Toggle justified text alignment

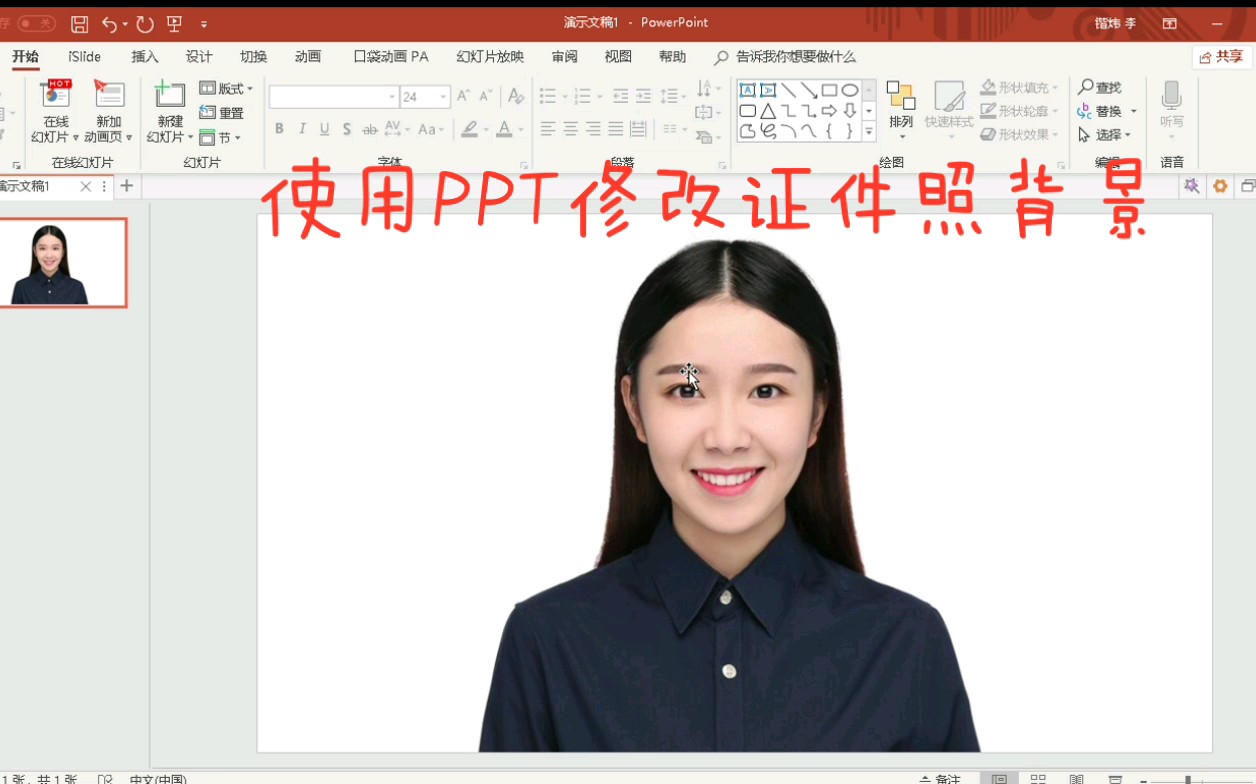pyautogui.click(x=614, y=129)
